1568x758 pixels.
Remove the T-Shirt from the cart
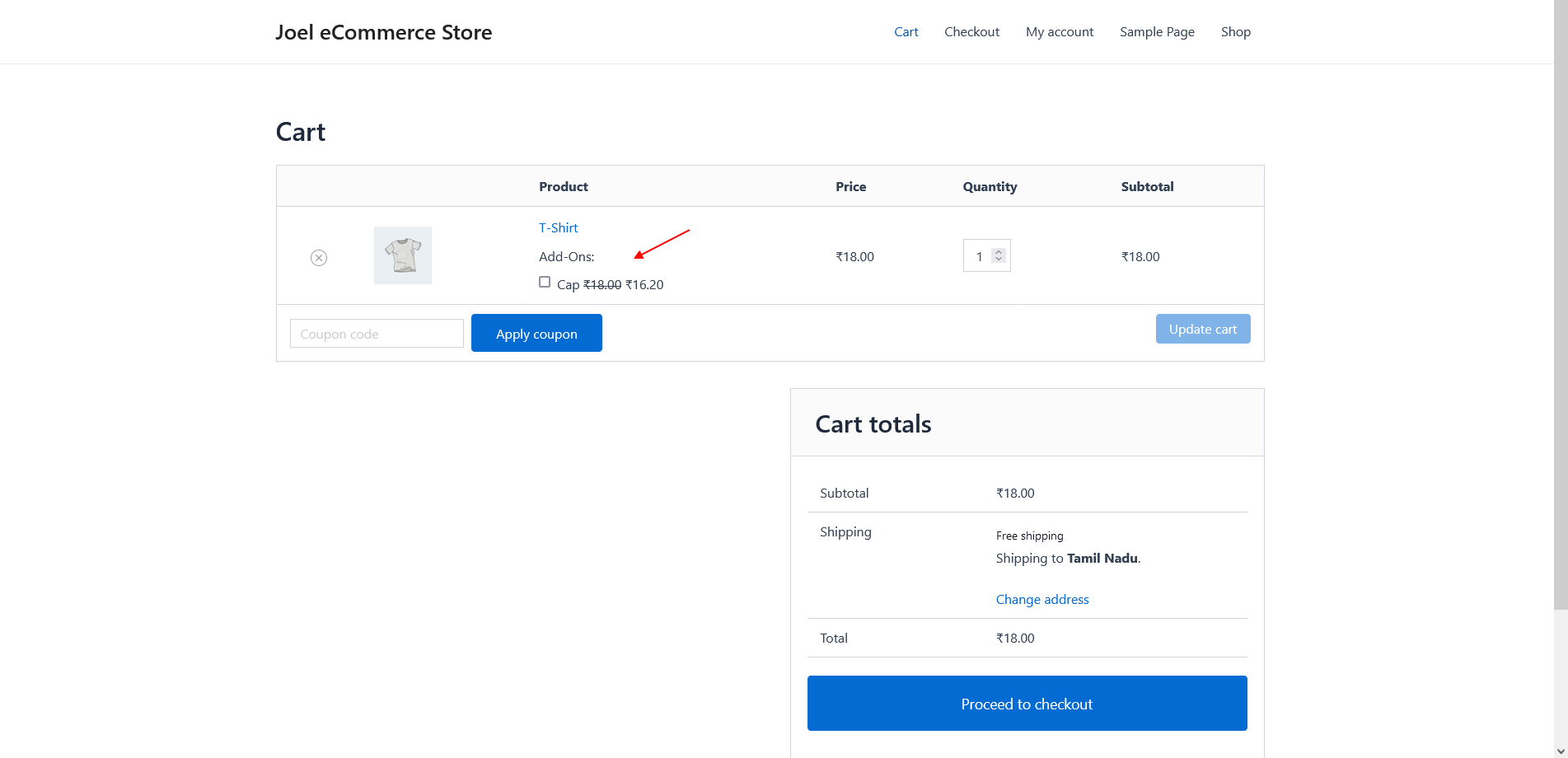point(319,258)
